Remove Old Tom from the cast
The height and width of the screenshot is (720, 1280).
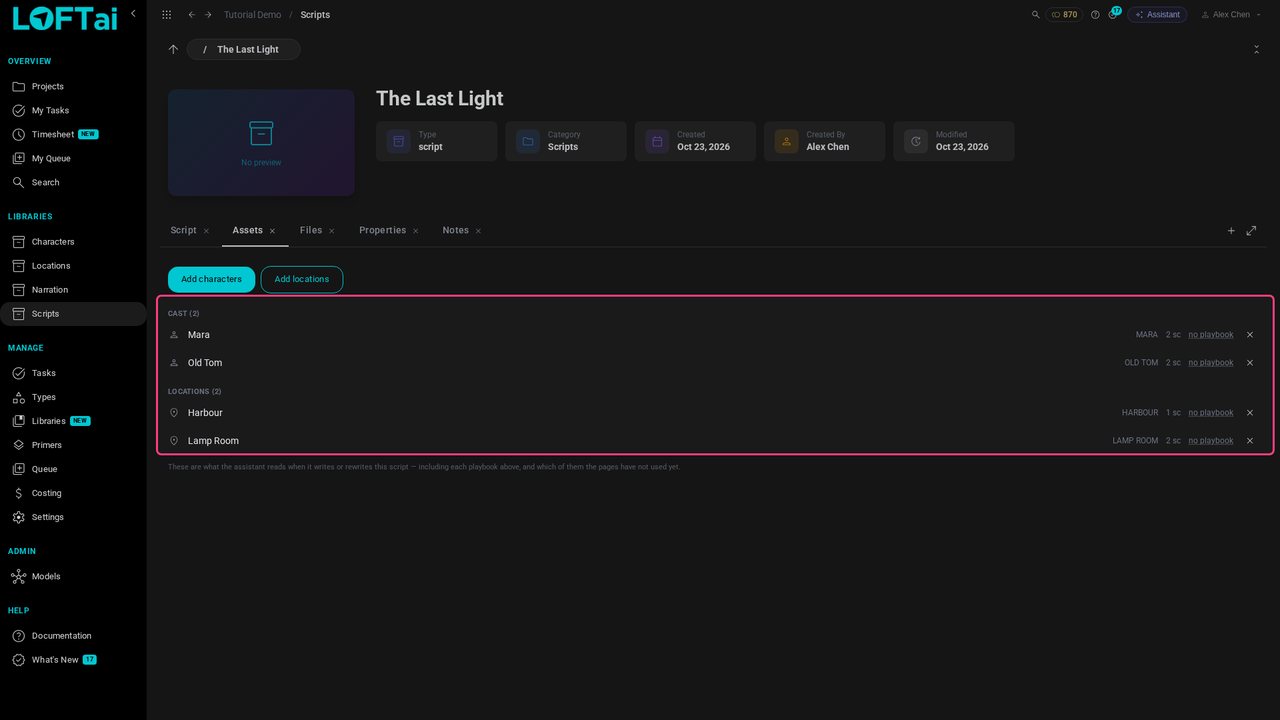click(x=1249, y=363)
